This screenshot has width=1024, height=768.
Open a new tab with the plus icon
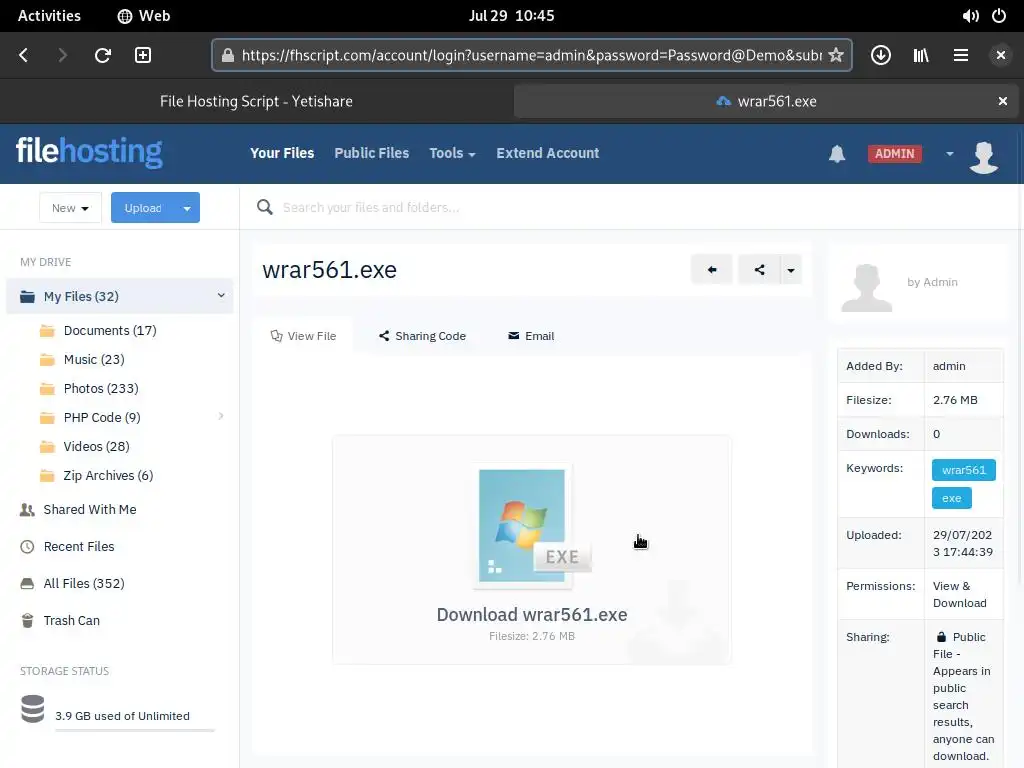(143, 56)
